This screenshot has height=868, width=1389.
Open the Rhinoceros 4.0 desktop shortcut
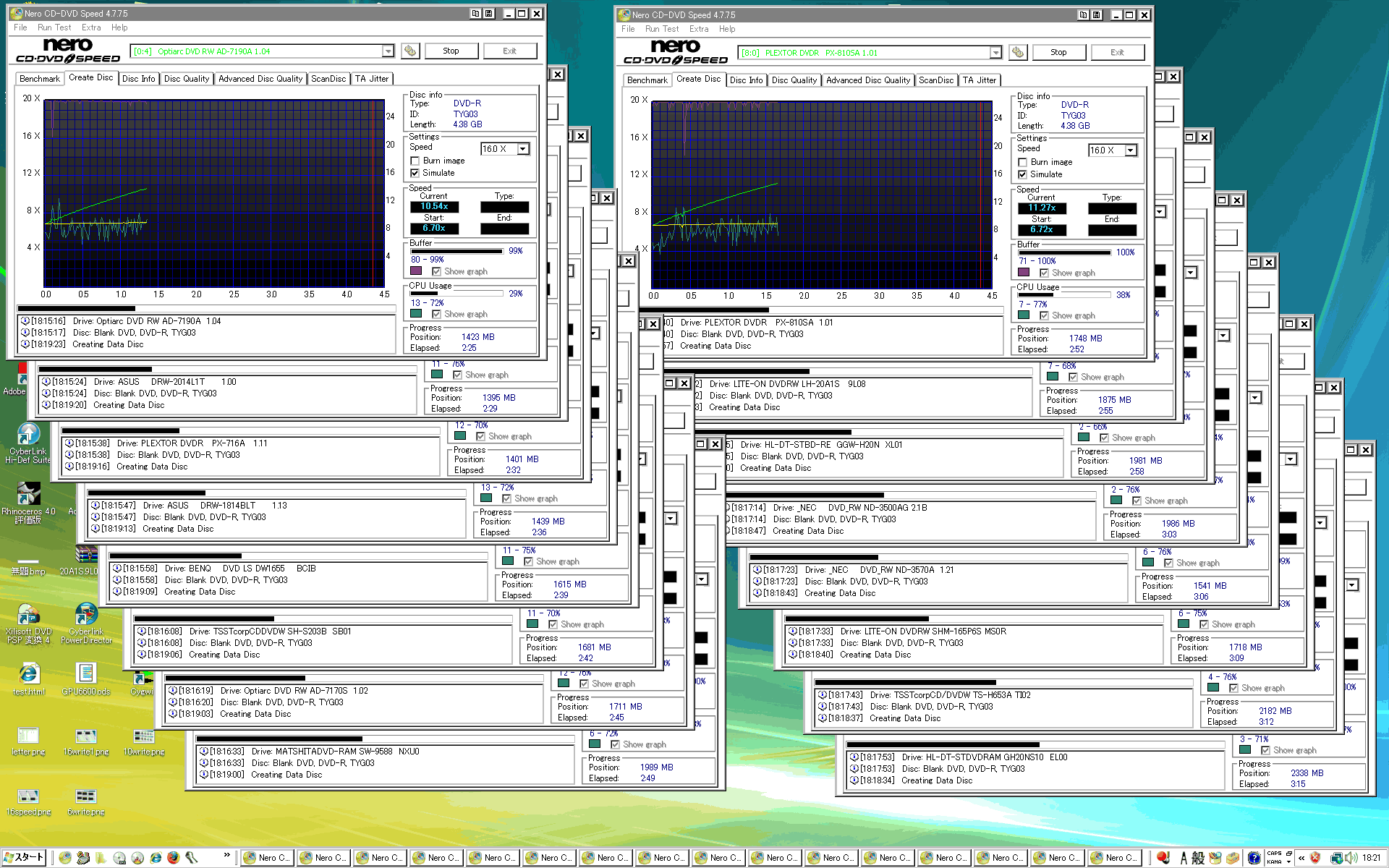pyautogui.click(x=28, y=494)
